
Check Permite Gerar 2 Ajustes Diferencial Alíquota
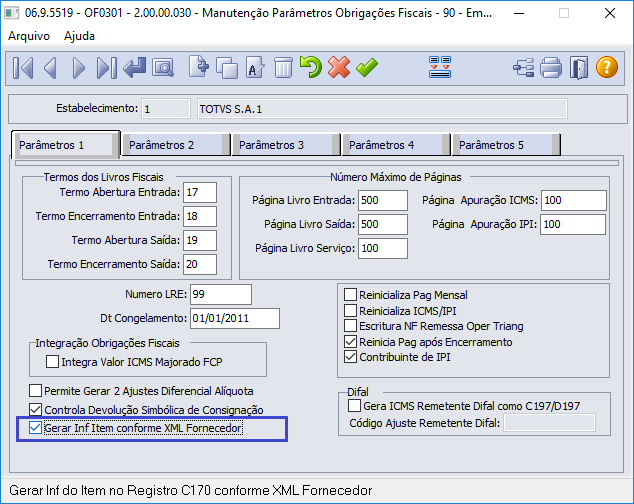click(35, 391)
